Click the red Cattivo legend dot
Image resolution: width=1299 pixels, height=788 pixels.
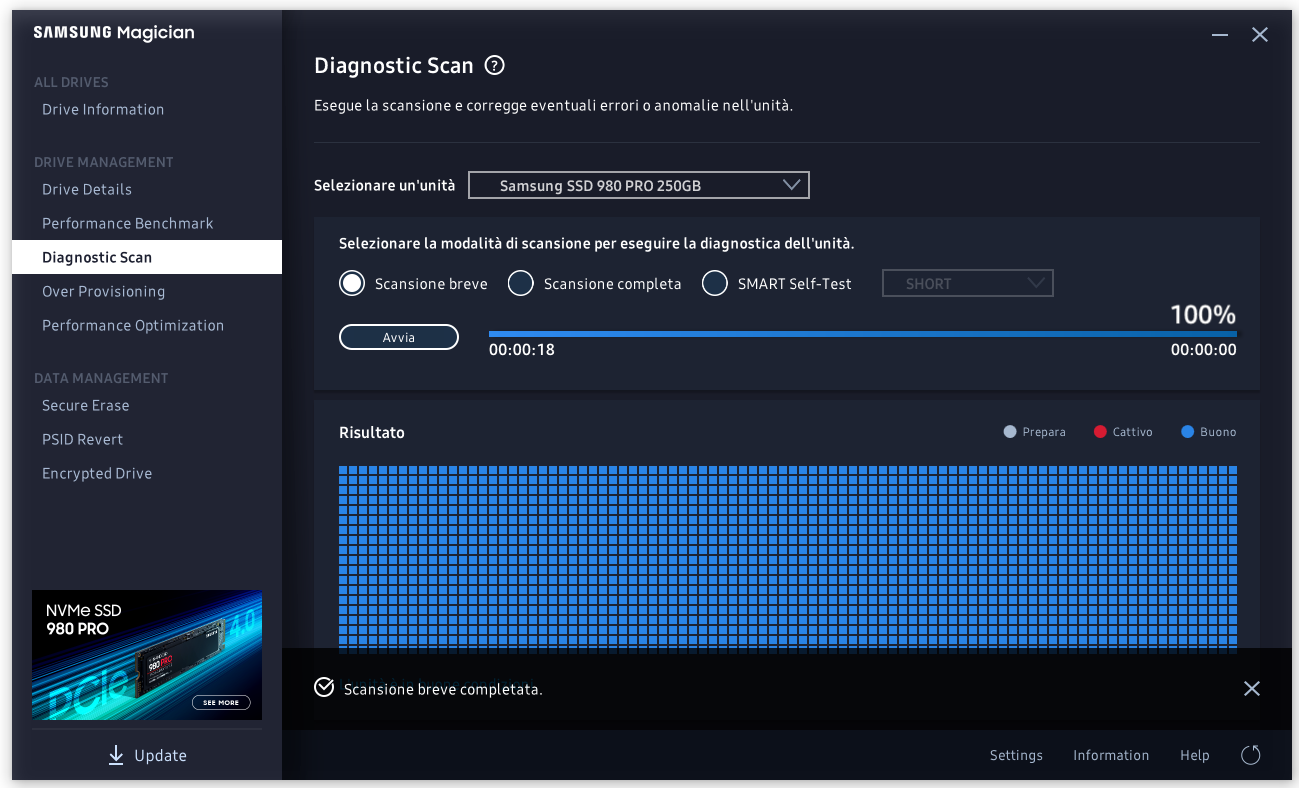click(x=1100, y=432)
